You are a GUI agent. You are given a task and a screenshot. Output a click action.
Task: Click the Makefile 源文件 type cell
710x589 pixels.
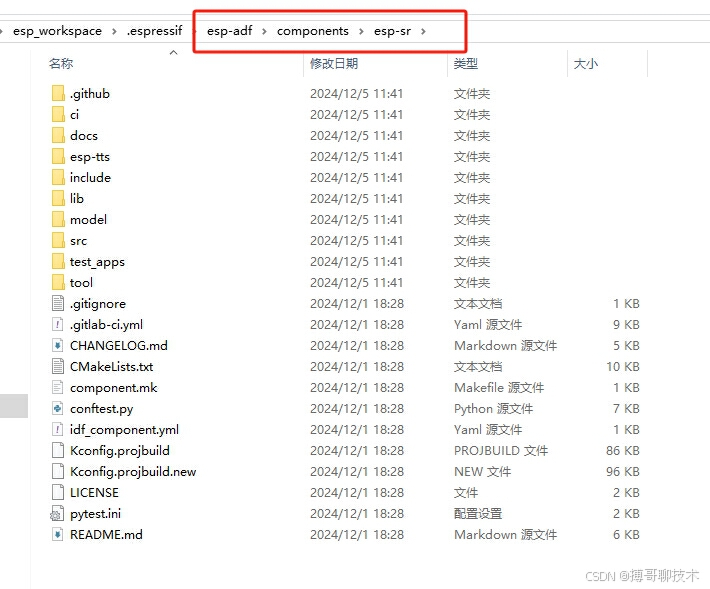point(499,388)
